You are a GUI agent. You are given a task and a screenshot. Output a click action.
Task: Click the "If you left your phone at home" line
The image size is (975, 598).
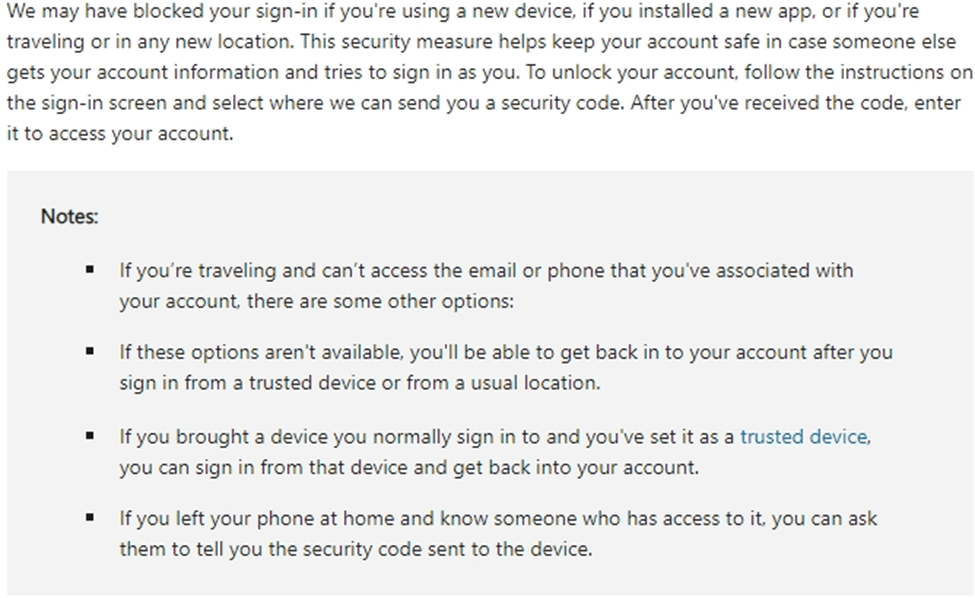[x=498, y=519]
